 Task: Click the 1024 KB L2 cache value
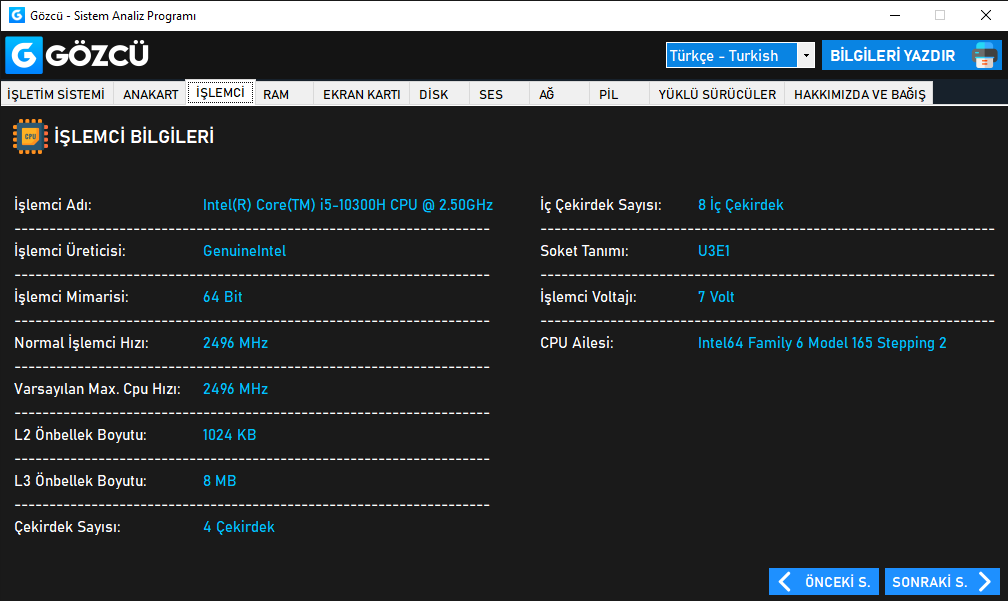(230, 435)
